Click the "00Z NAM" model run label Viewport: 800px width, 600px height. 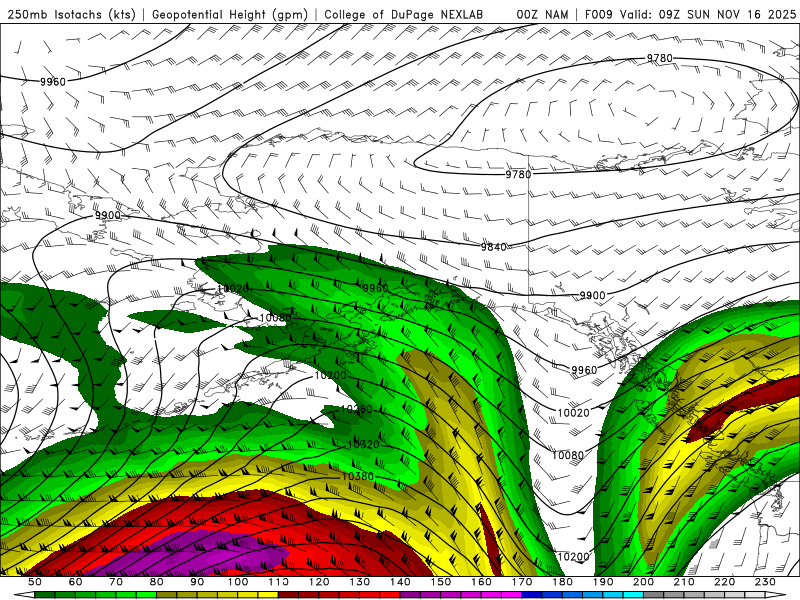(x=542, y=15)
